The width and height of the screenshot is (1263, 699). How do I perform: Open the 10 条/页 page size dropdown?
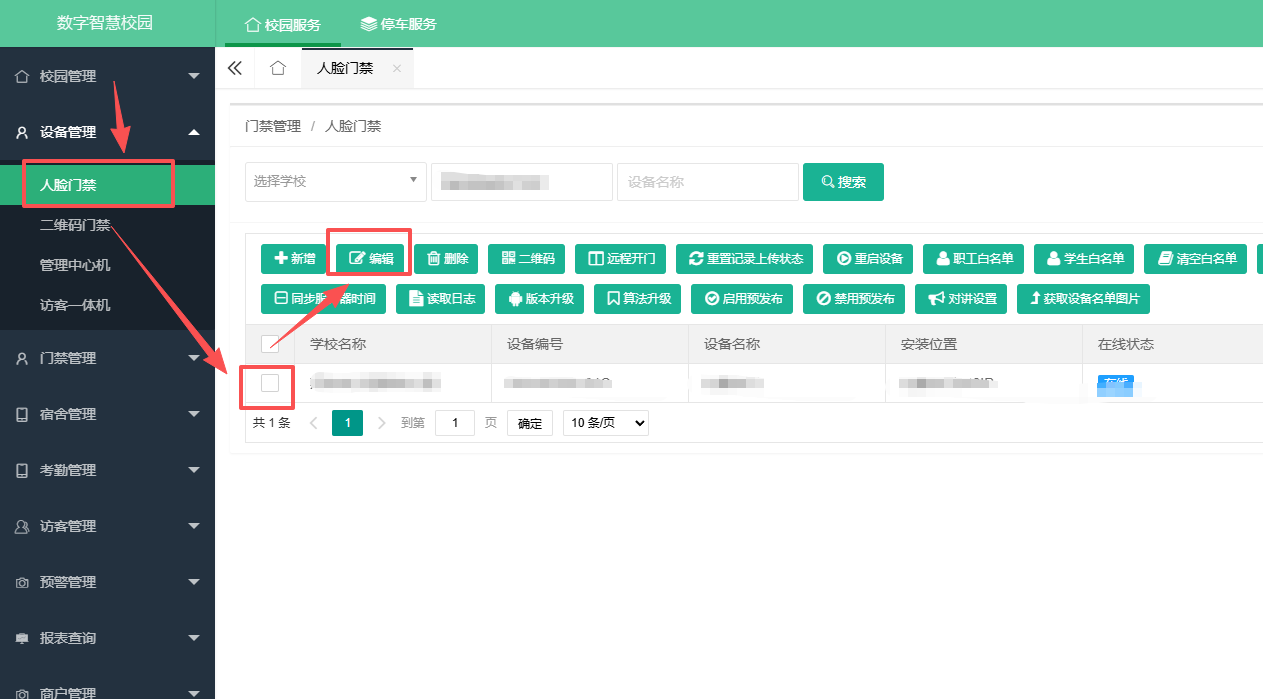click(606, 423)
